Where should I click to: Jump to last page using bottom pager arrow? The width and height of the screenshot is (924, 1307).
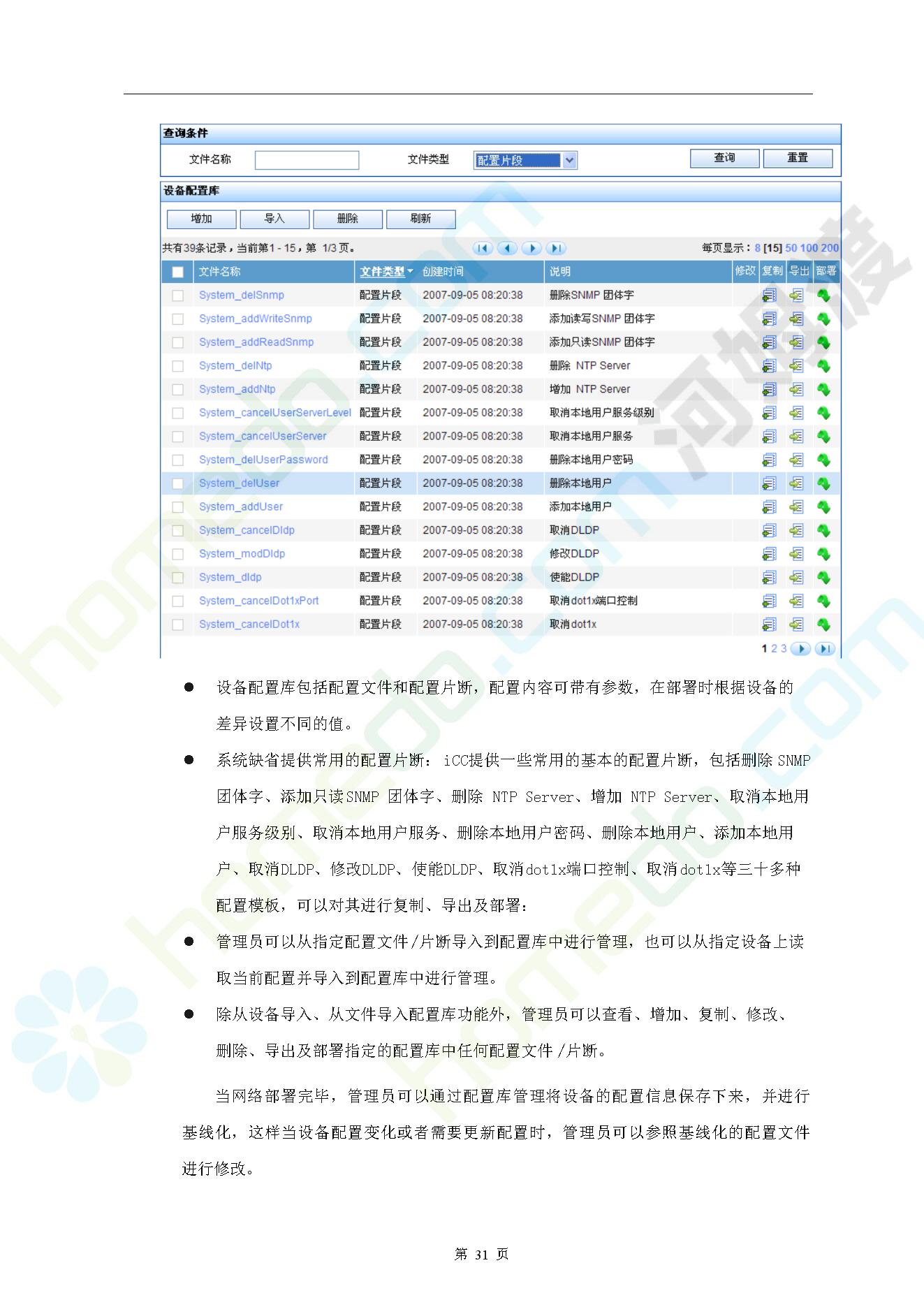825,648
